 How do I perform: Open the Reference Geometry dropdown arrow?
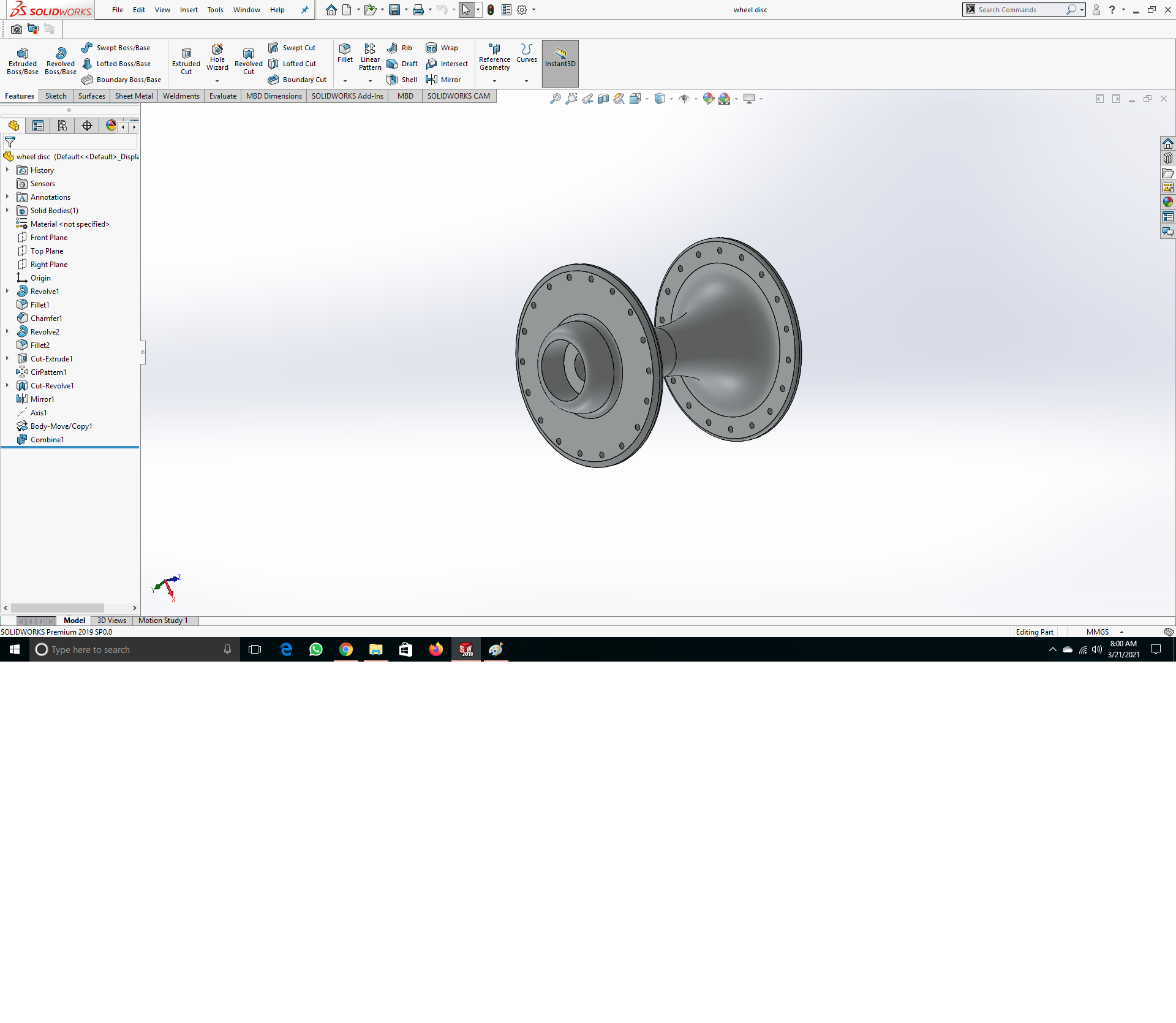tap(494, 81)
